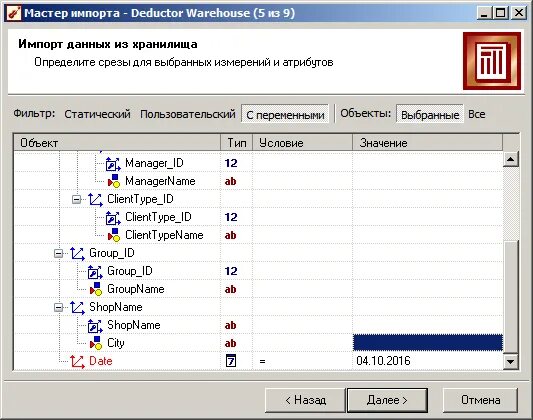This screenshot has height=420, width=533.
Task: Collapse the ClientType_ID tree node
Action: (x=76, y=199)
